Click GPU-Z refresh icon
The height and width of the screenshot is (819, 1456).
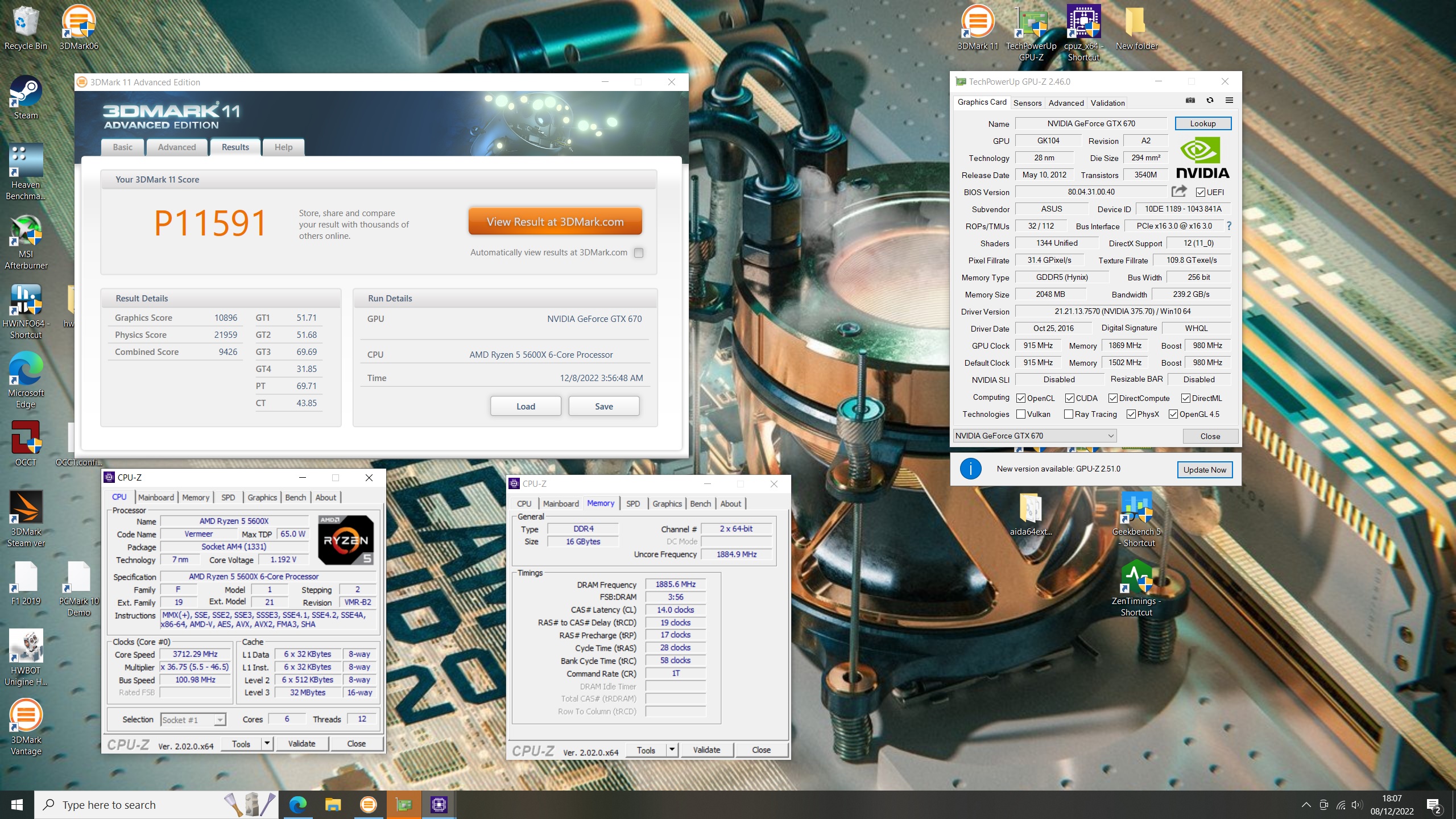[x=1210, y=101]
